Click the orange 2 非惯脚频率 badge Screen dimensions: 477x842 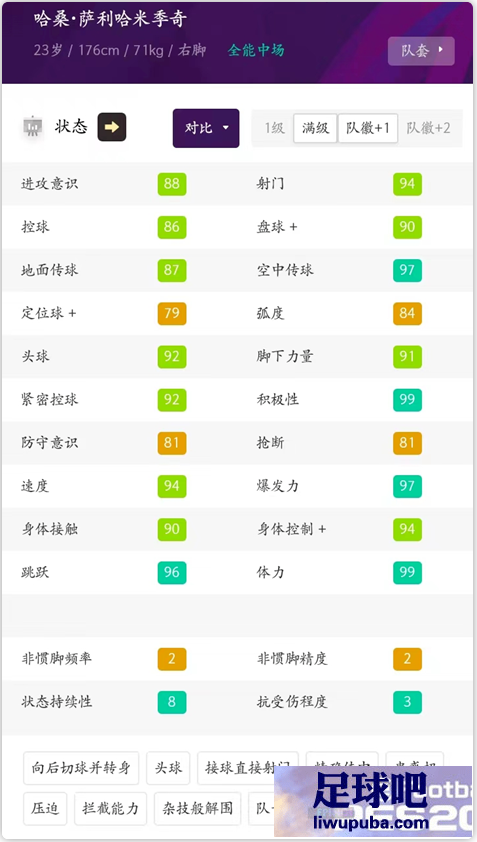click(172, 659)
